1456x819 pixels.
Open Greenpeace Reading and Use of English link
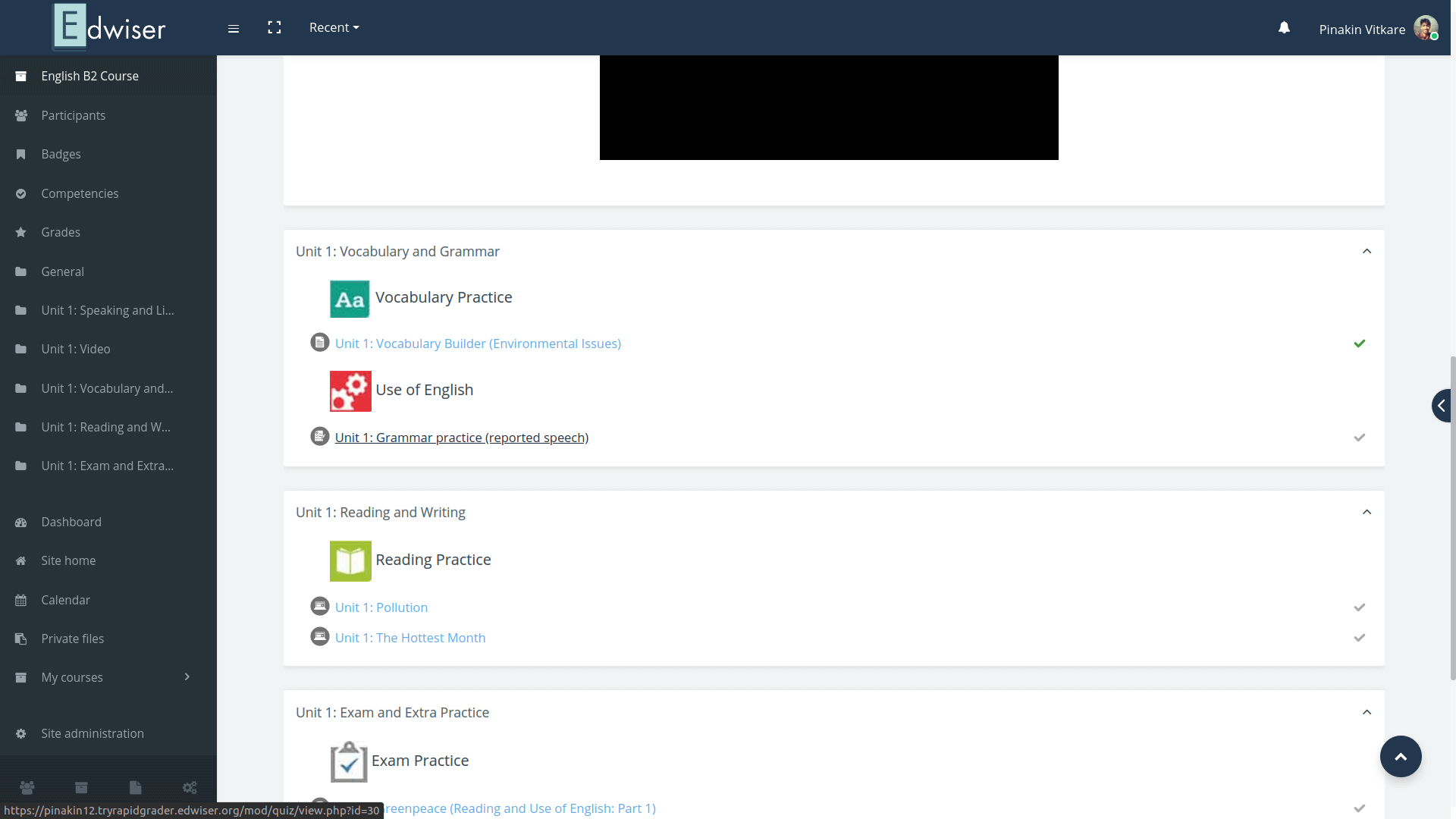pyautogui.click(x=519, y=808)
